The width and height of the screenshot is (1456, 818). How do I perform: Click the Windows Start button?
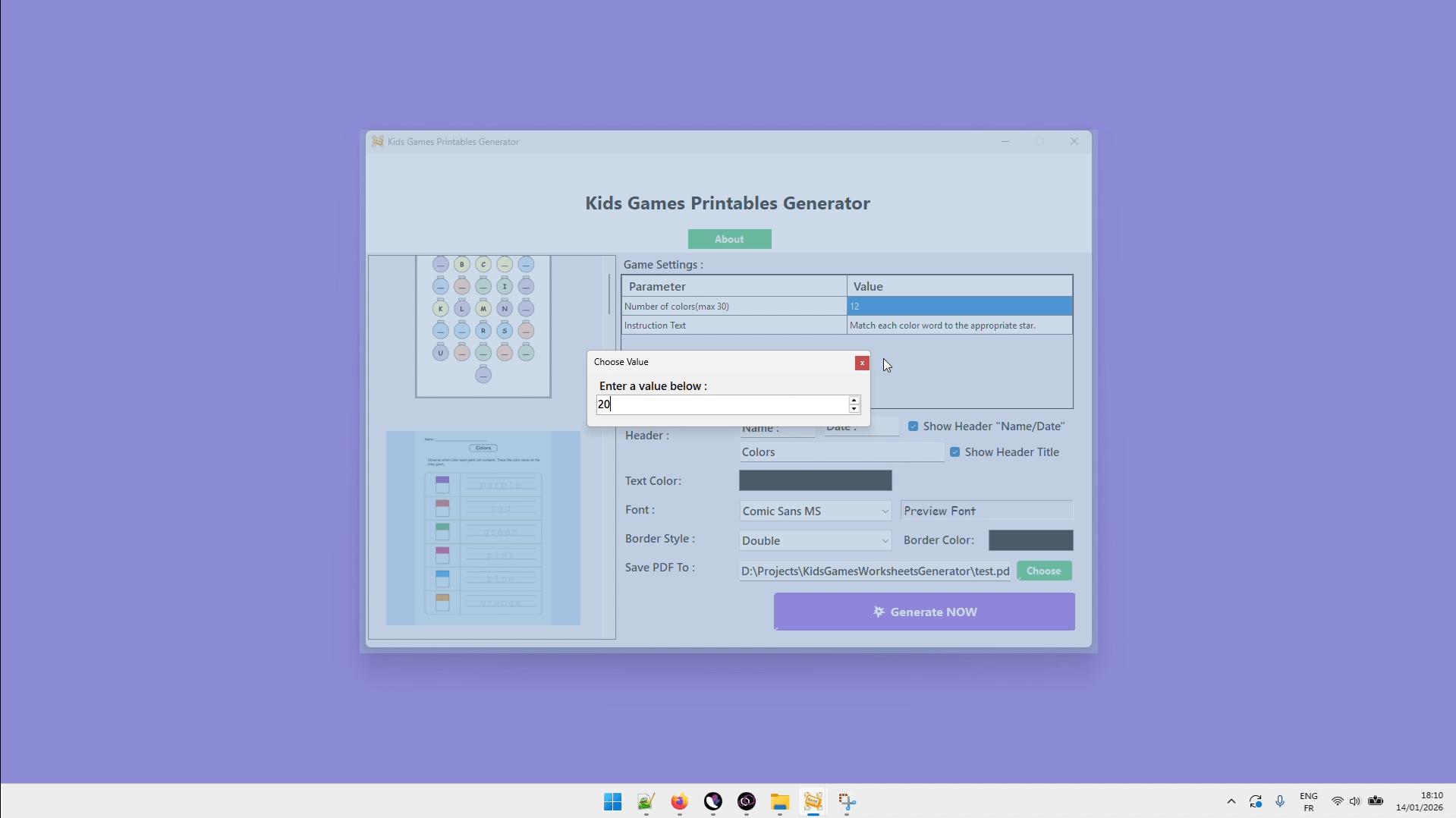pos(612,802)
